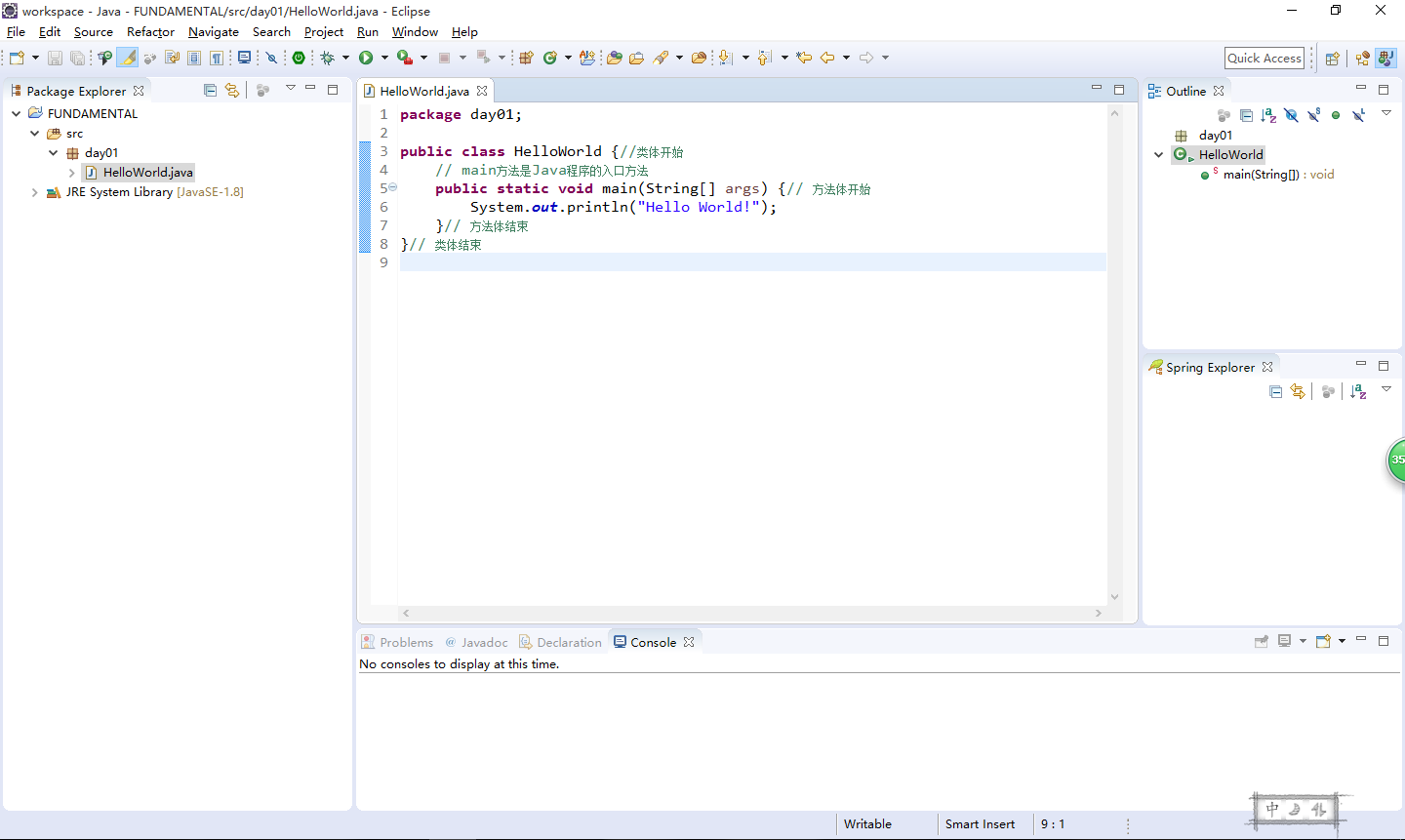The image size is (1405, 840).
Task: Click Open Console icon in Console view
Action: click(x=1323, y=641)
